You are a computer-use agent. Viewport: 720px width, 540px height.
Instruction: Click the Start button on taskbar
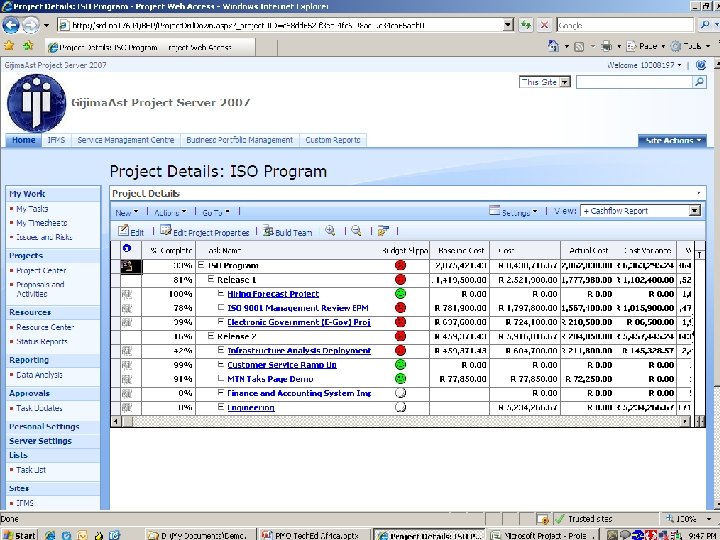(20, 535)
